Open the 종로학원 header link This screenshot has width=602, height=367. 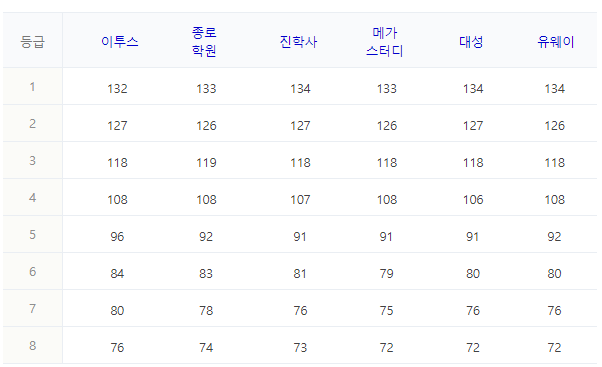pos(204,41)
